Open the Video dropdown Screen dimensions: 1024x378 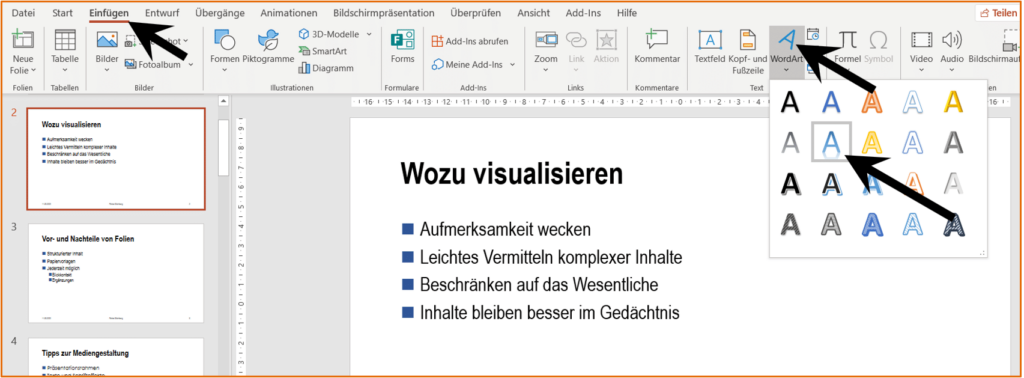pos(921,71)
